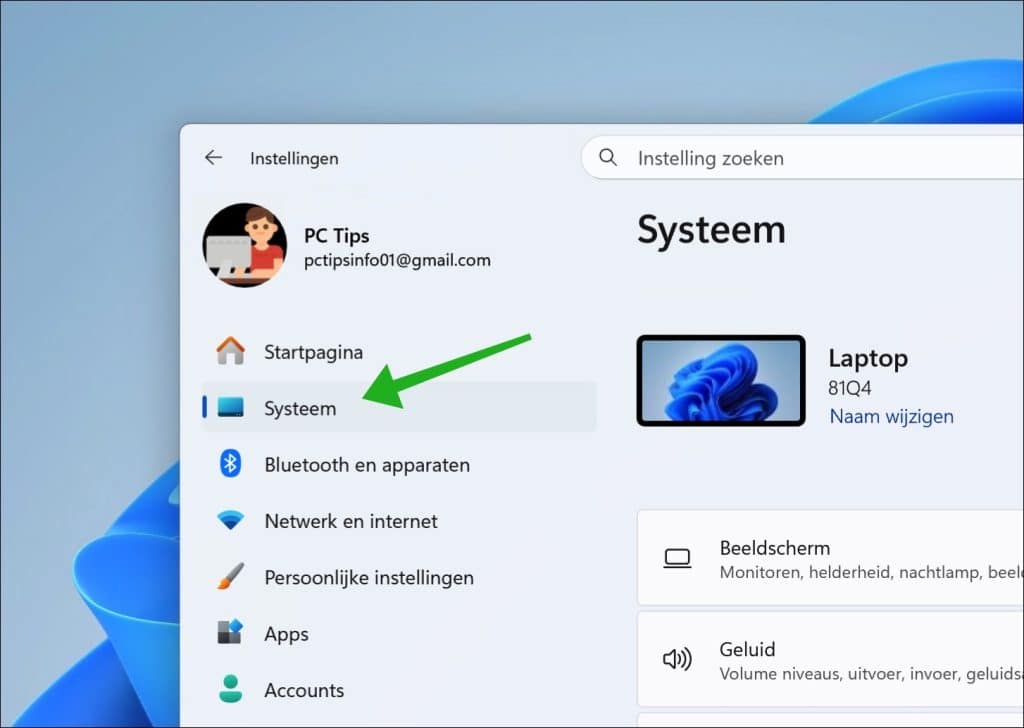Click the Systeem page heading
This screenshot has height=728, width=1024.
tap(712, 230)
